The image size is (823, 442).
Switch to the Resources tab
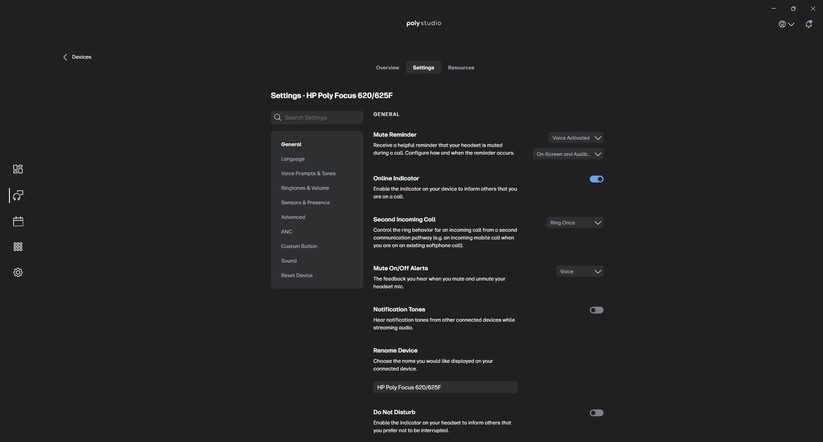tap(461, 68)
